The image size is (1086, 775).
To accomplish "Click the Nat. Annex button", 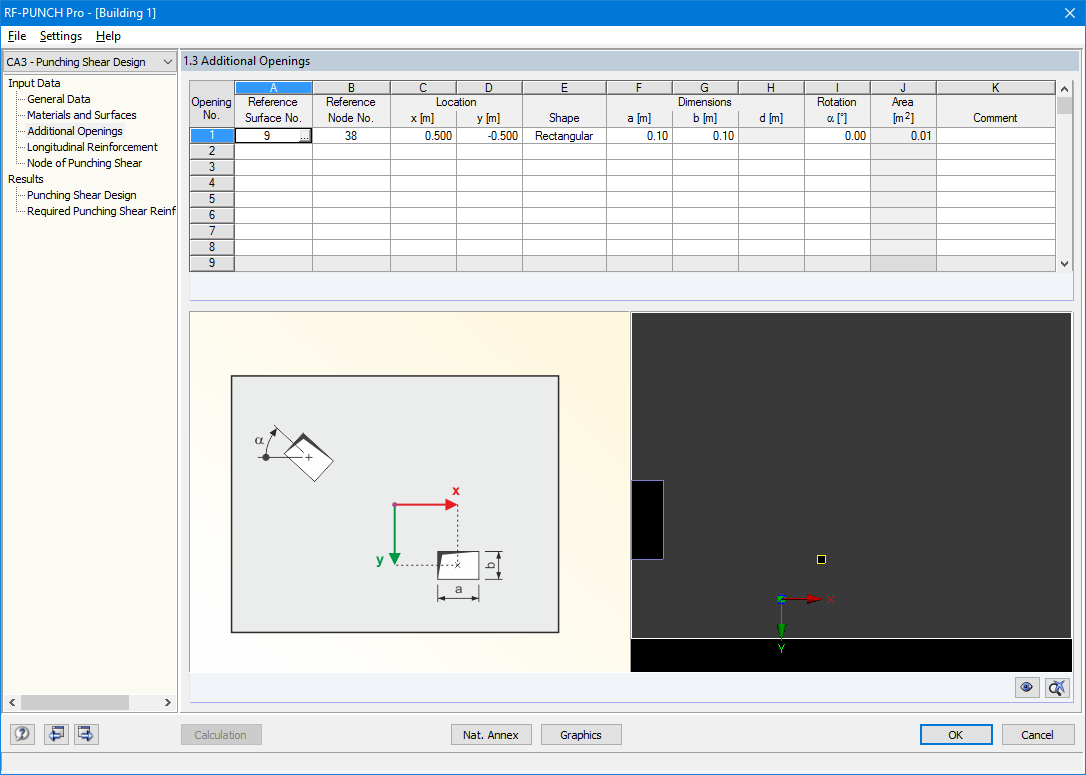I will tap(491, 735).
